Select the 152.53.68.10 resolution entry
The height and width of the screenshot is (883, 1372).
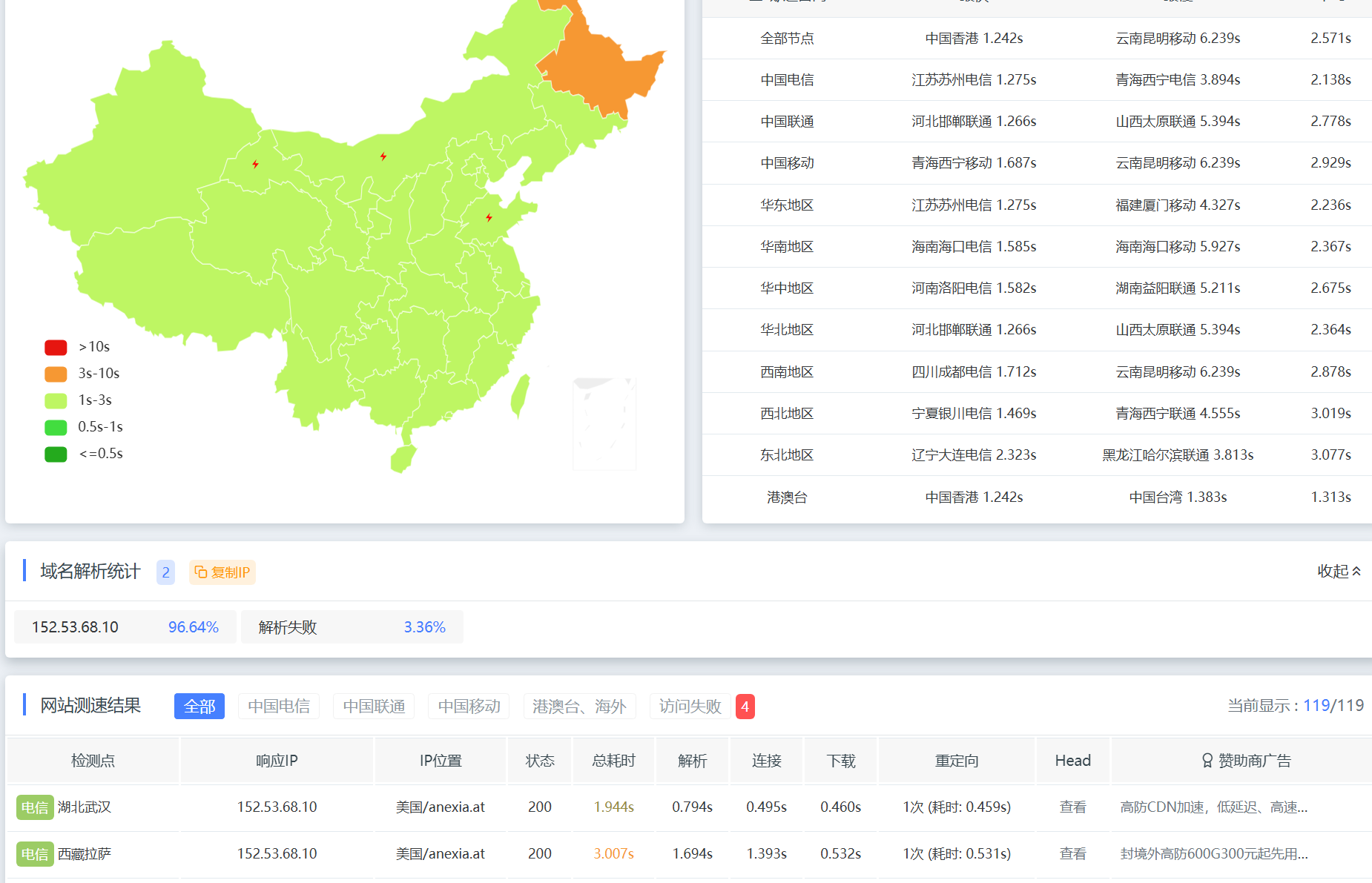point(125,627)
